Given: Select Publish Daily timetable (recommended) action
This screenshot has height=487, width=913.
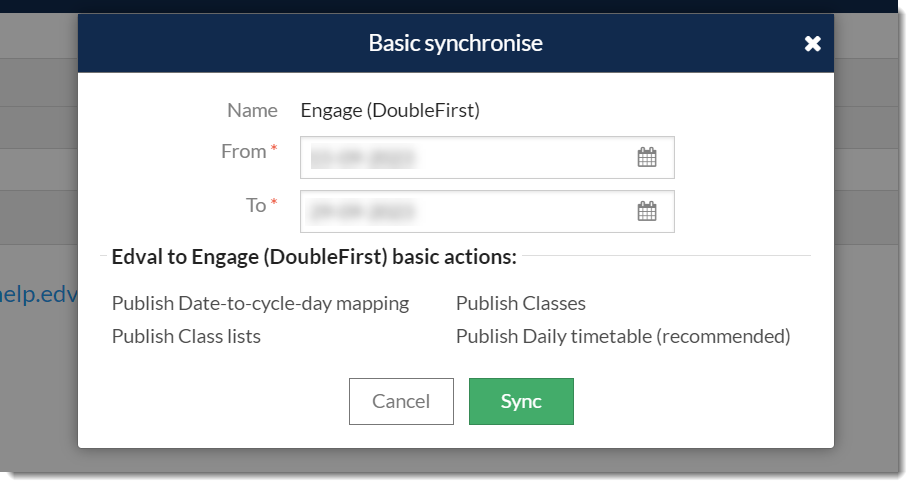Looking at the screenshot, I should (623, 337).
